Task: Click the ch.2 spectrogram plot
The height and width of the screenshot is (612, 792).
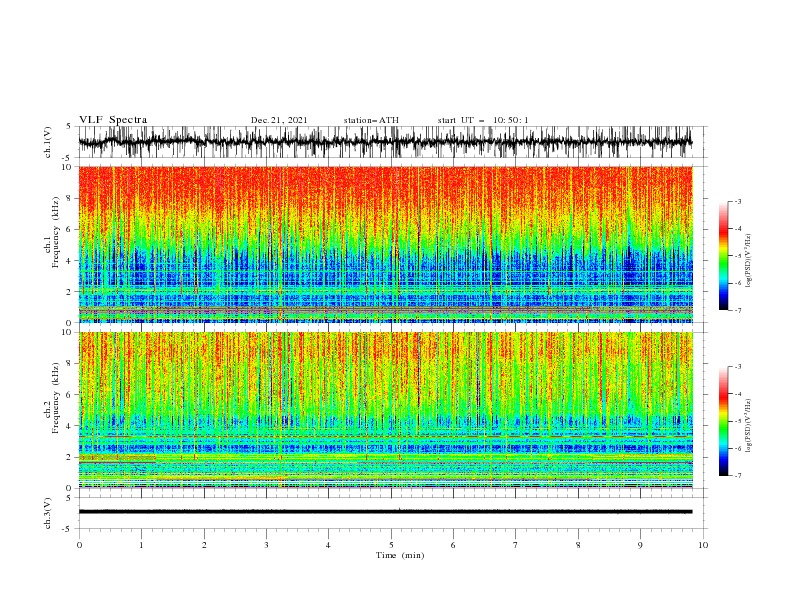Action: click(x=385, y=410)
